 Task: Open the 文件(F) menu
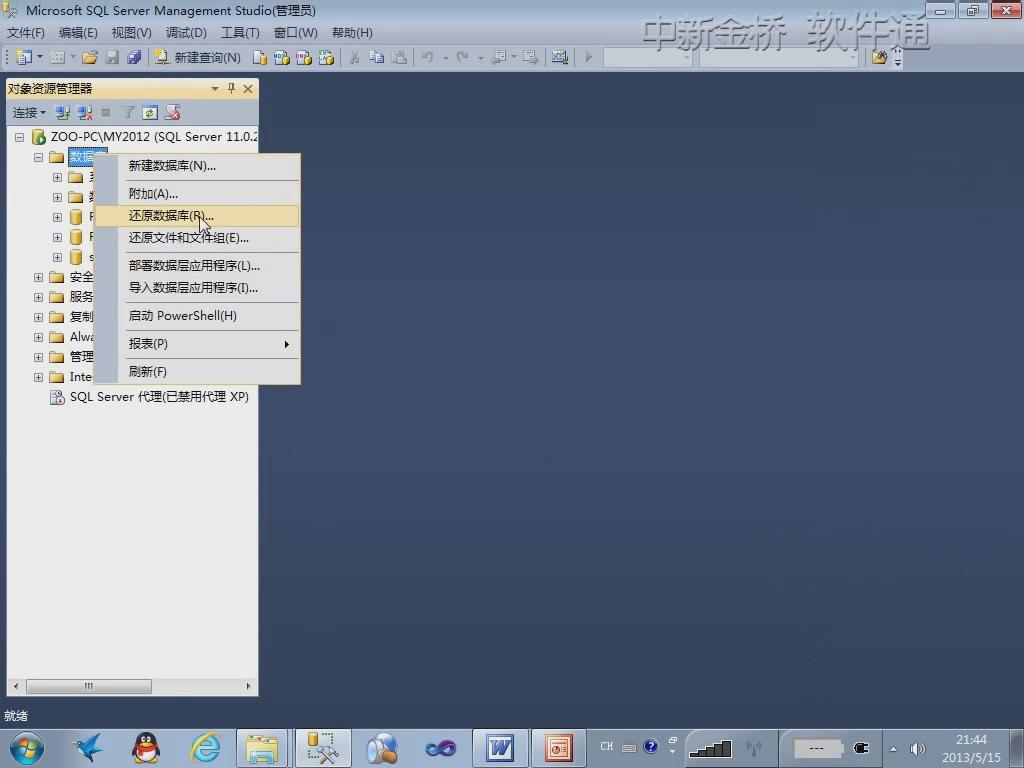[25, 33]
